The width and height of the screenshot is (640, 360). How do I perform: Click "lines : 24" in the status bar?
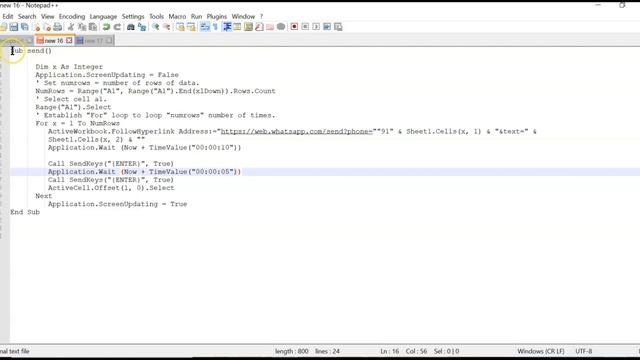pos(327,351)
